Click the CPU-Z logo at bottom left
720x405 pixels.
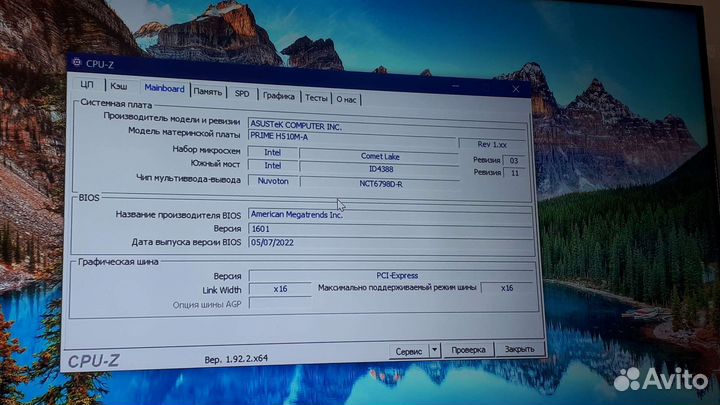pyautogui.click(x=94, y=361)
